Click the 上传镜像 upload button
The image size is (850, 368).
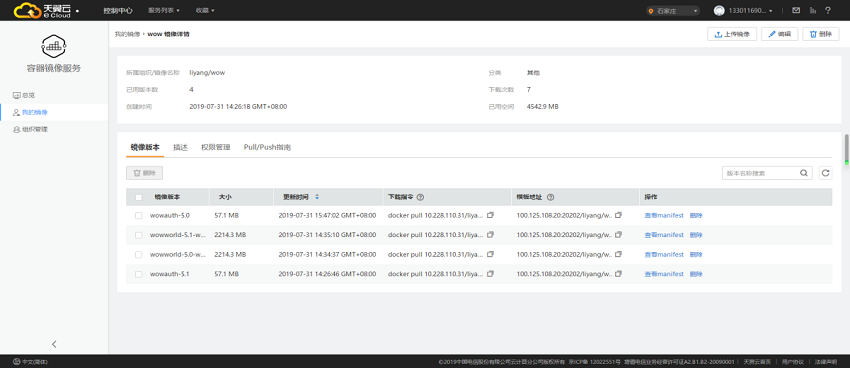tap(732, 34)
